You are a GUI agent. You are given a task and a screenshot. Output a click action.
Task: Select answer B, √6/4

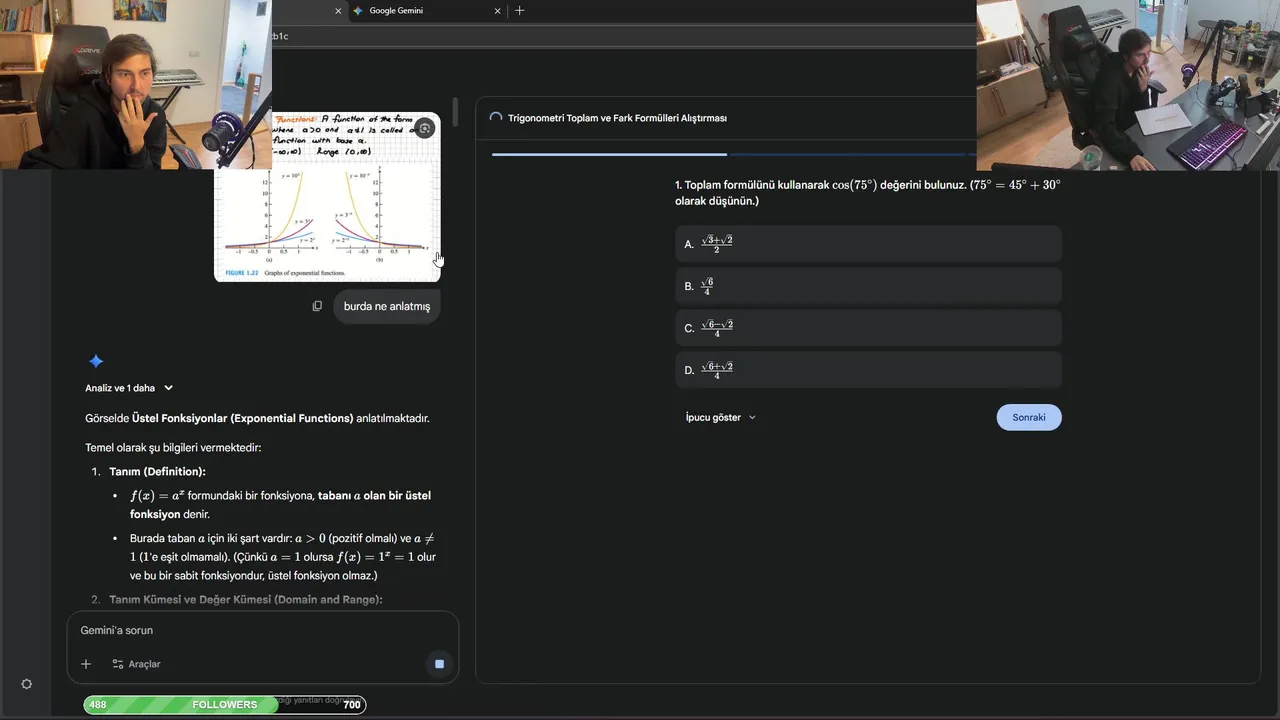[868, 286]
